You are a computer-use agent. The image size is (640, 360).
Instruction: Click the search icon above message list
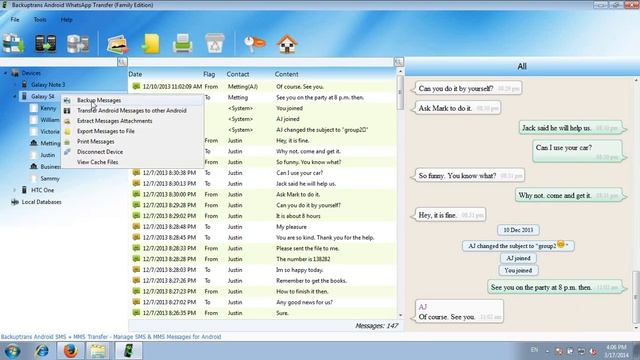399,62
